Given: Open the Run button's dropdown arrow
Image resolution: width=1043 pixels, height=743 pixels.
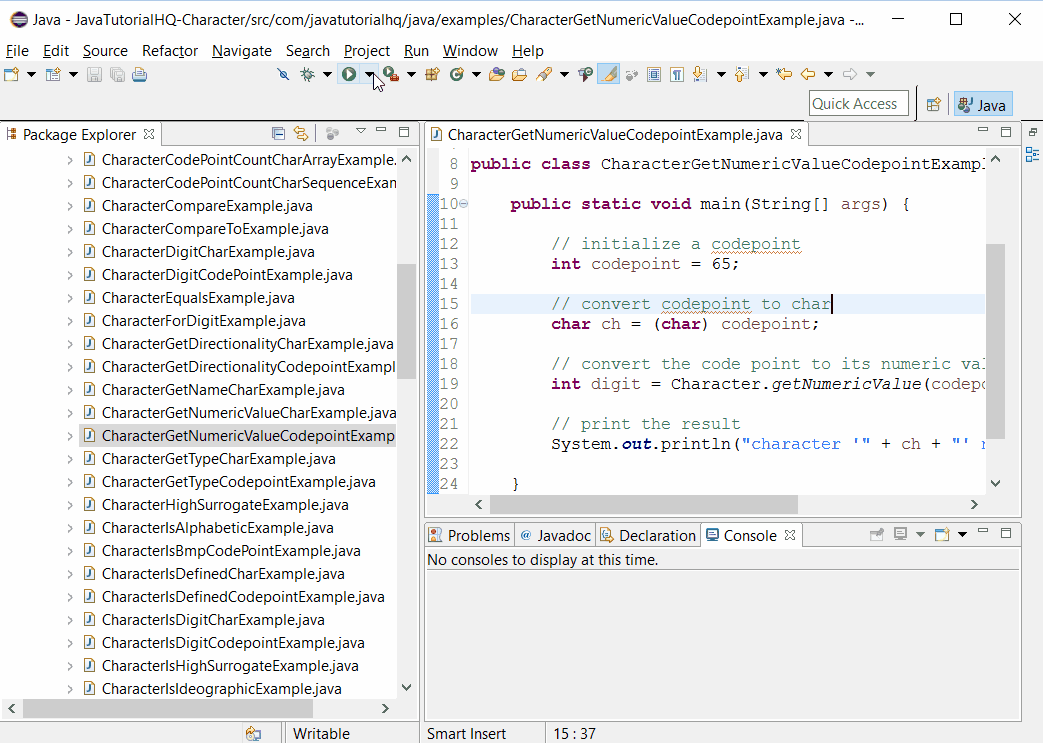Looking at the screenshot, I should 370,74.
